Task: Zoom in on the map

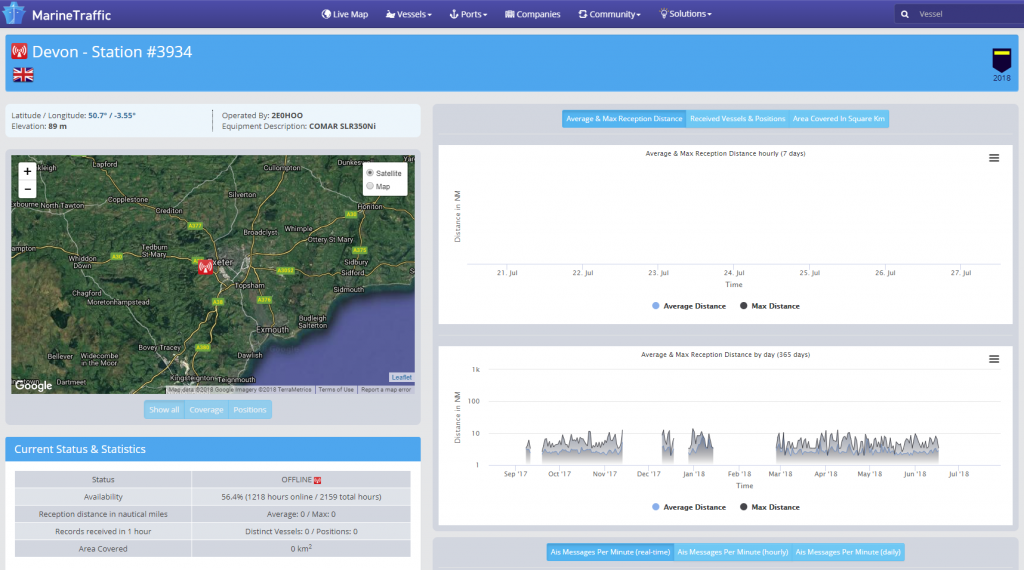Action: [27, 171]
